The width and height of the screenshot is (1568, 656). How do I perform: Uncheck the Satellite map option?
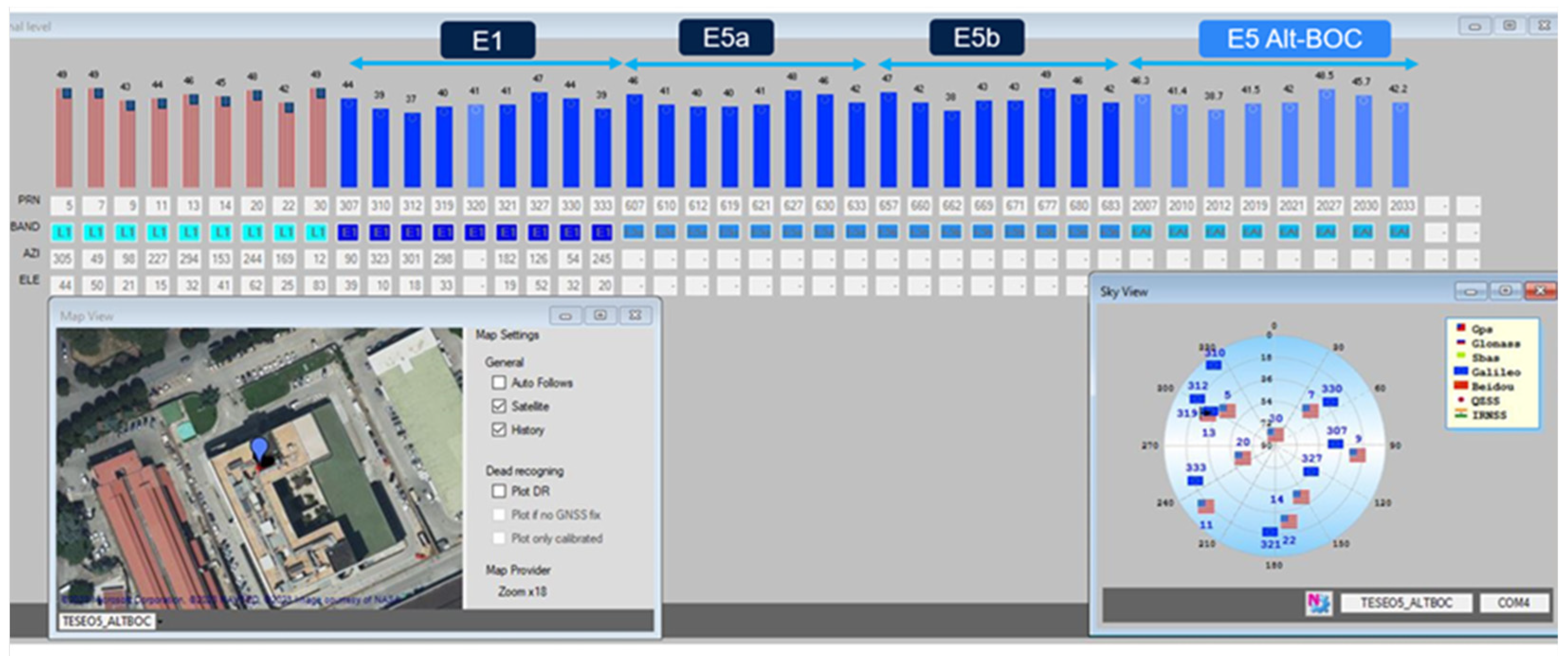point(499,406)
